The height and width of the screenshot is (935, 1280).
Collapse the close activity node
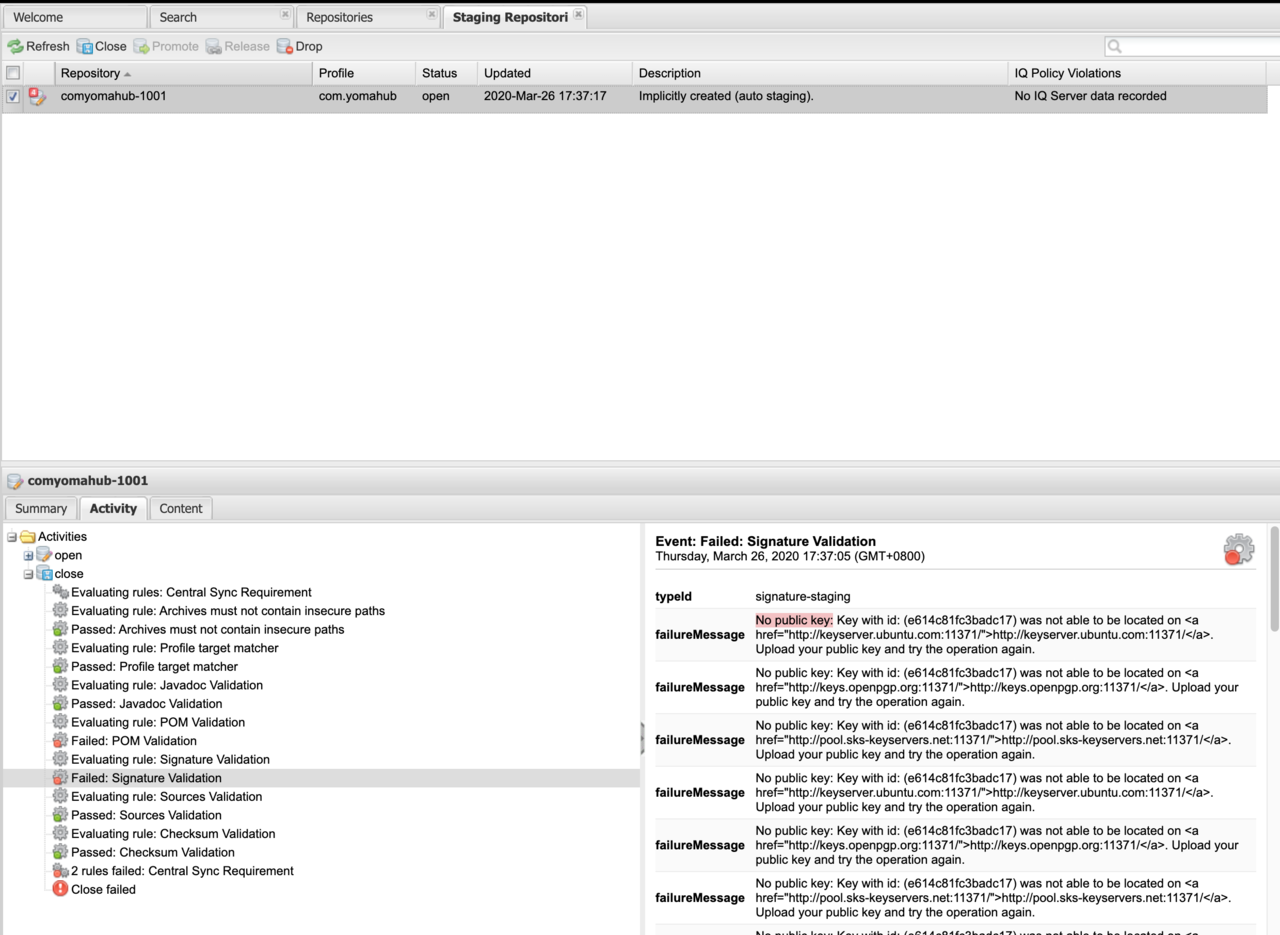(28, 574)
